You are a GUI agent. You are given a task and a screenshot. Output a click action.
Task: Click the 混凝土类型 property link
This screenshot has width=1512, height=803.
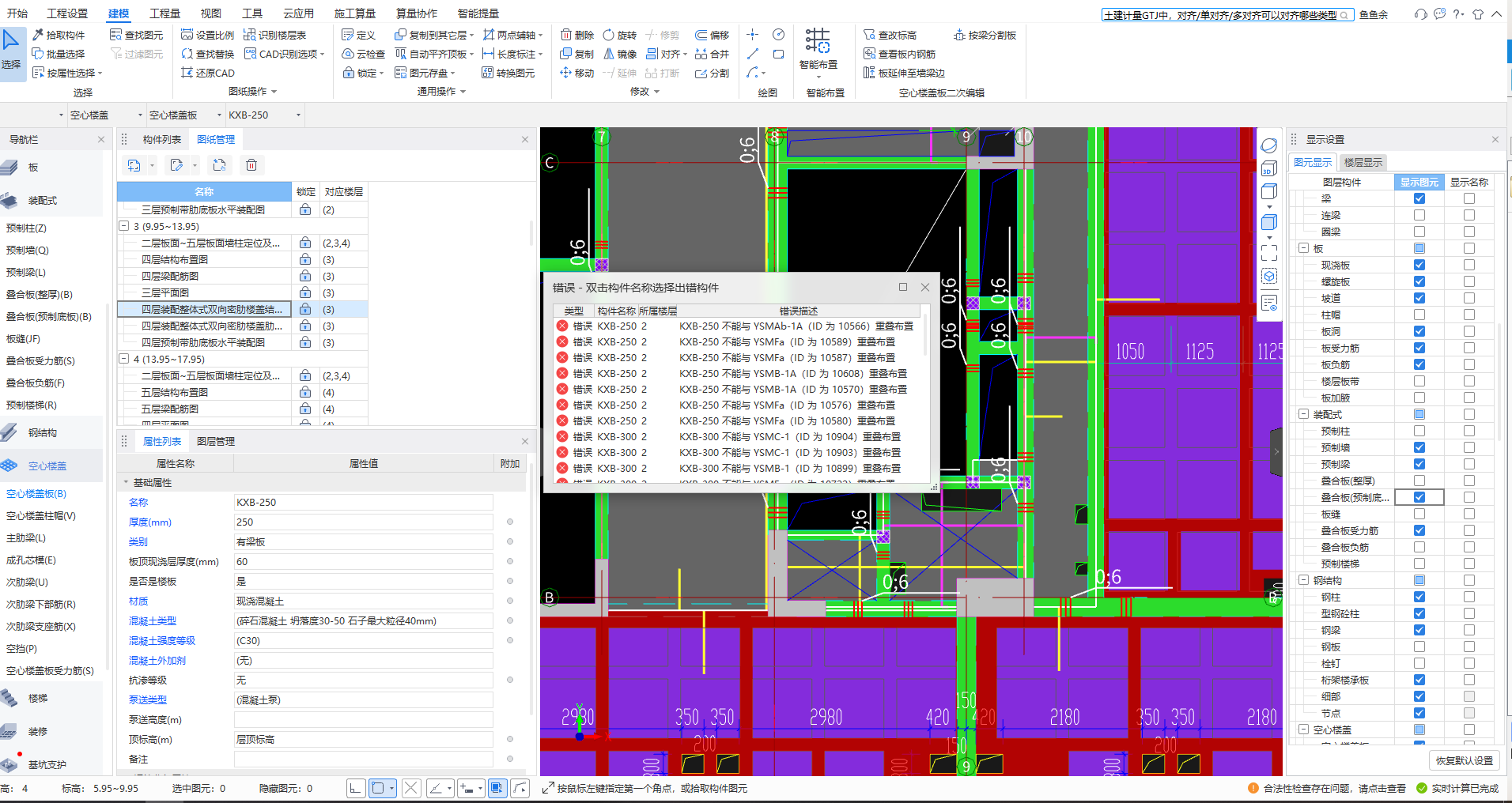[x=153, y=621]
